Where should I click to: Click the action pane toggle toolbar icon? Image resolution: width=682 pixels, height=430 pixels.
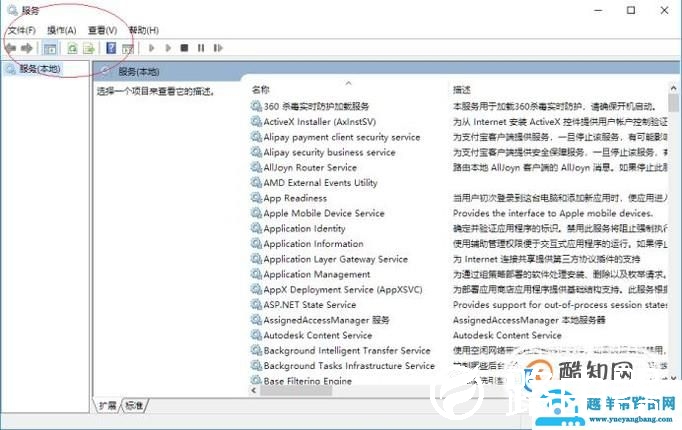(127, 48)
